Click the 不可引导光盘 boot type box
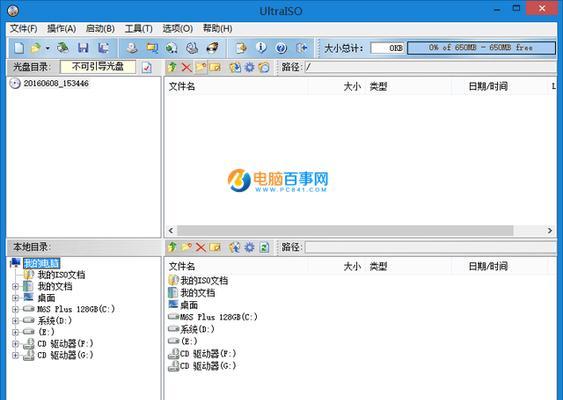 [x=98, y=67]
